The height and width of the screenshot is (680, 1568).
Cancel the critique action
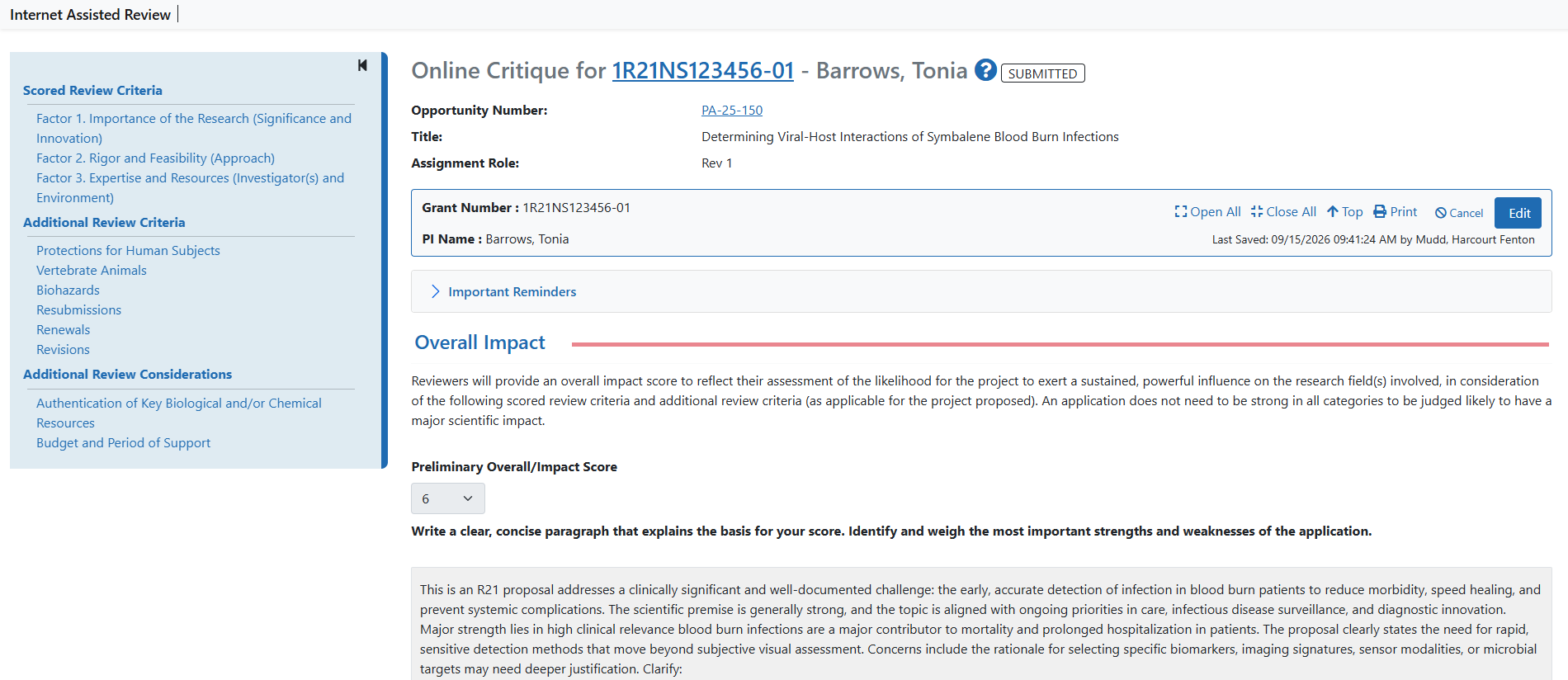coord(1459,213)
